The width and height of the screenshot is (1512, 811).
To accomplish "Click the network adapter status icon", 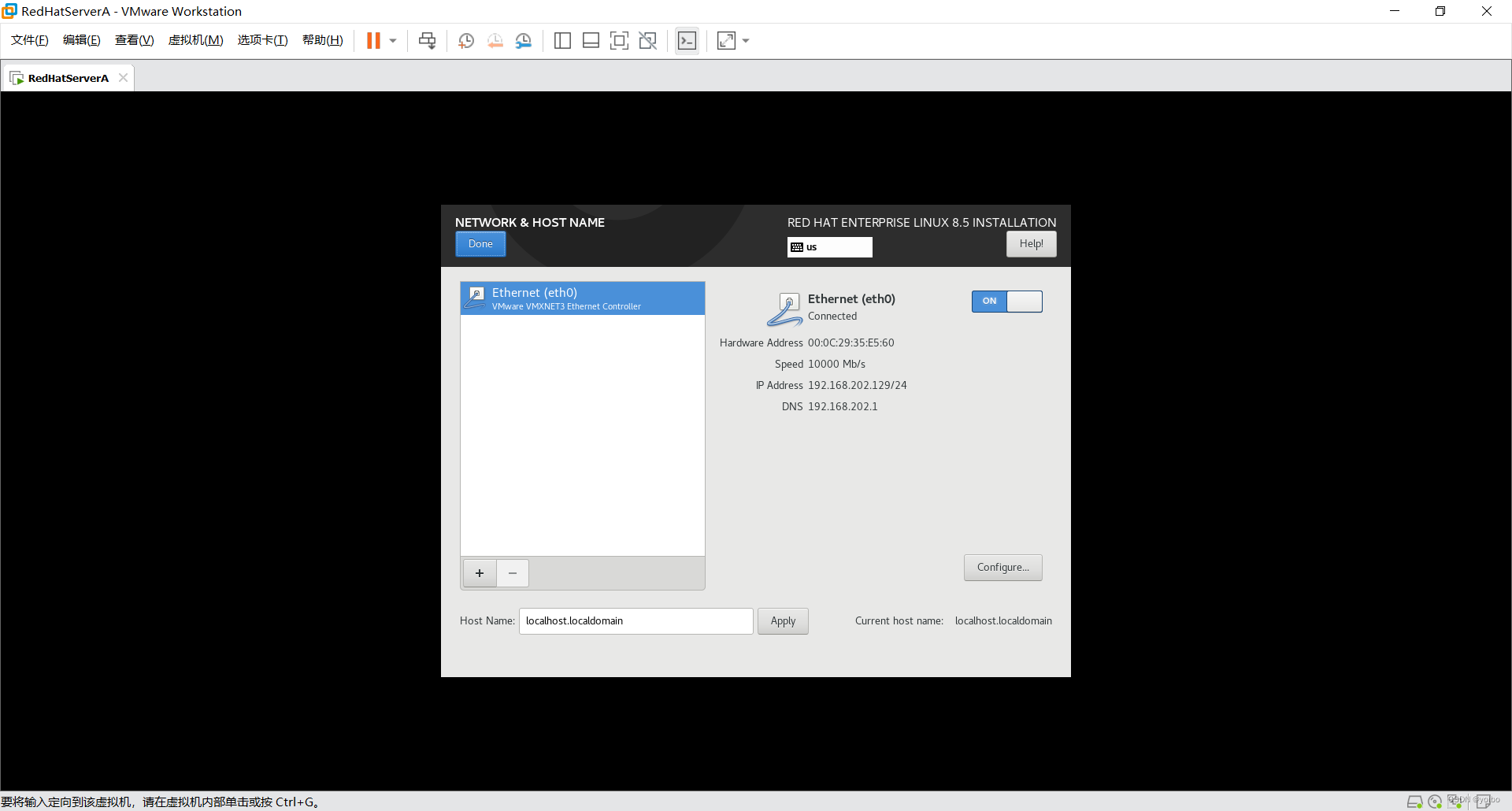I will click(1455, 802).
